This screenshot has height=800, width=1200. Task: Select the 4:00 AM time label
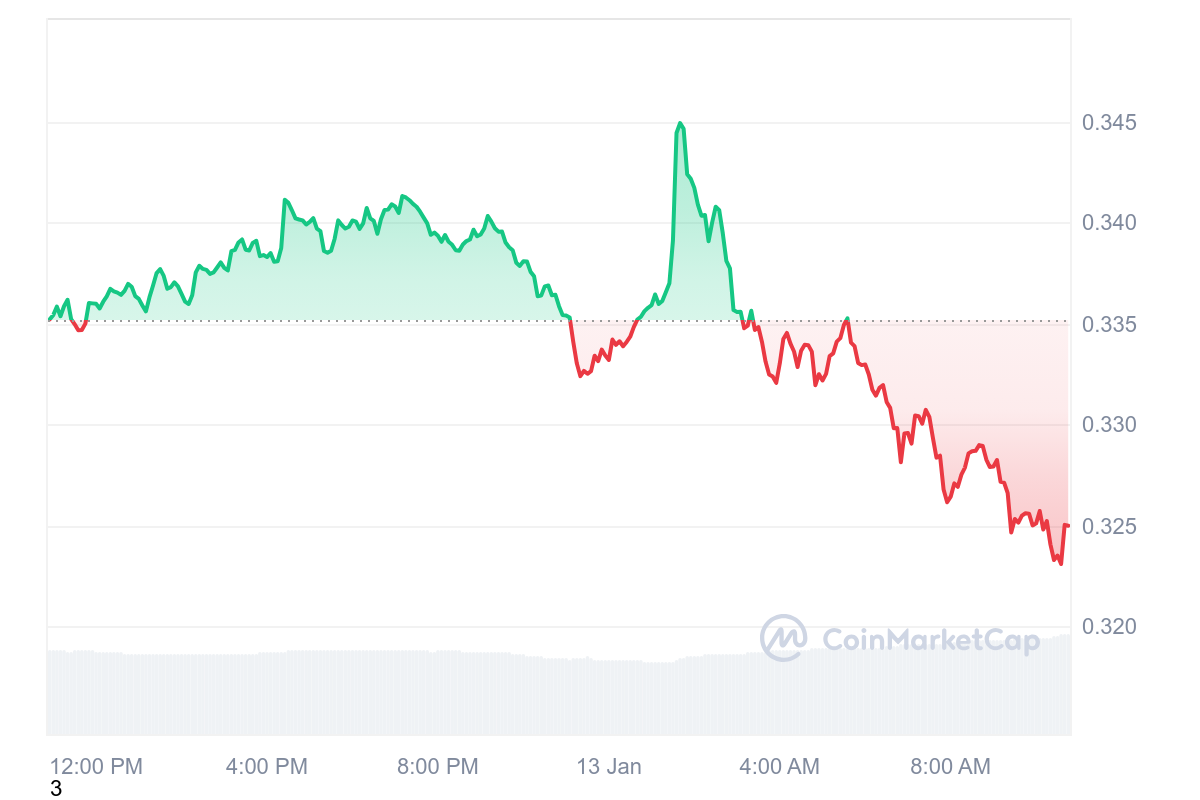[778, 767]
